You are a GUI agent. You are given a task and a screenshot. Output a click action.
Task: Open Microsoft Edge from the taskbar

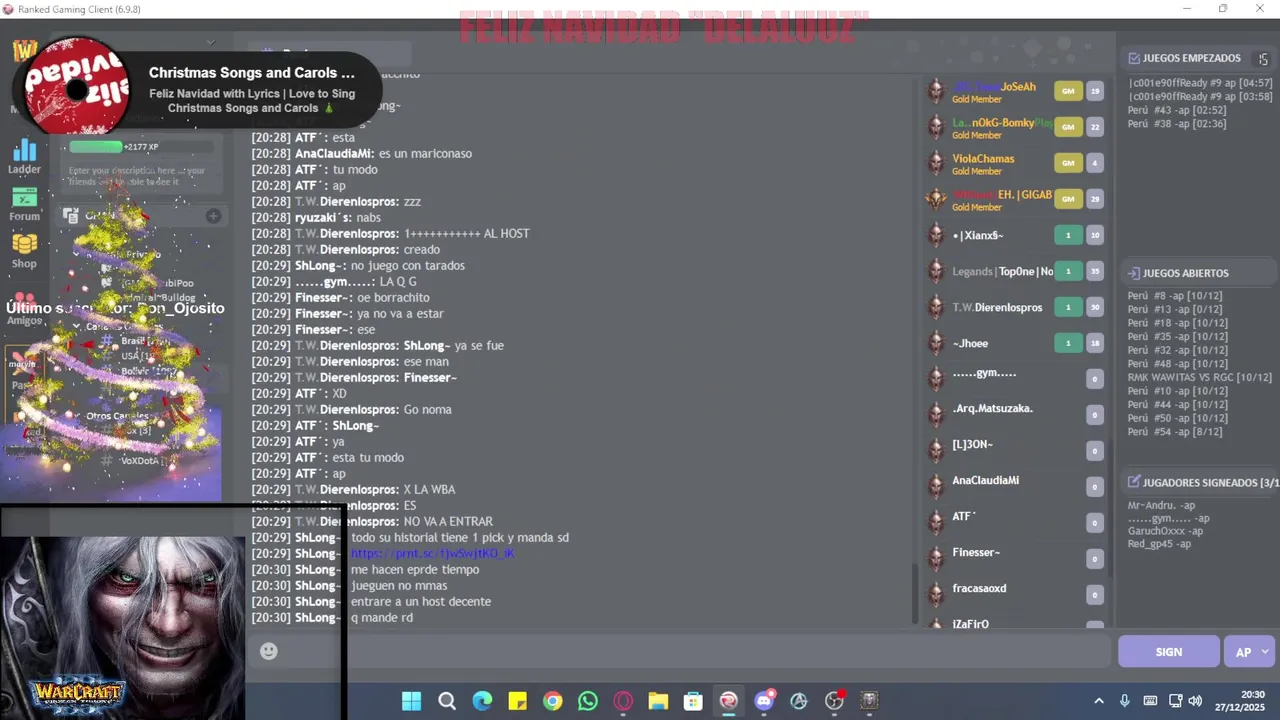482,701
